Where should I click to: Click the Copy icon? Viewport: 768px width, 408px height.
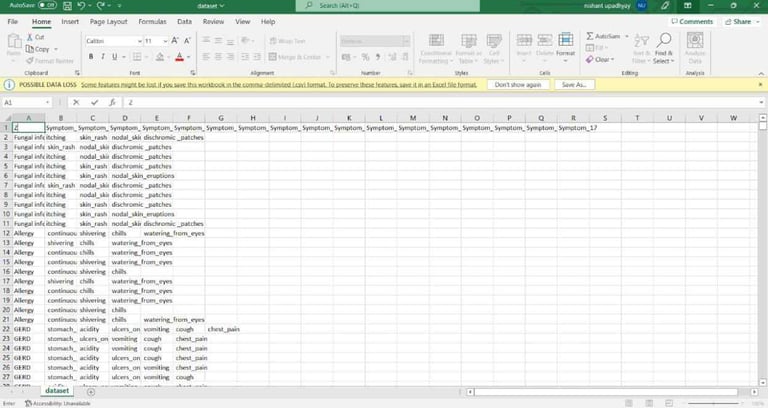[x=29, y=49]
